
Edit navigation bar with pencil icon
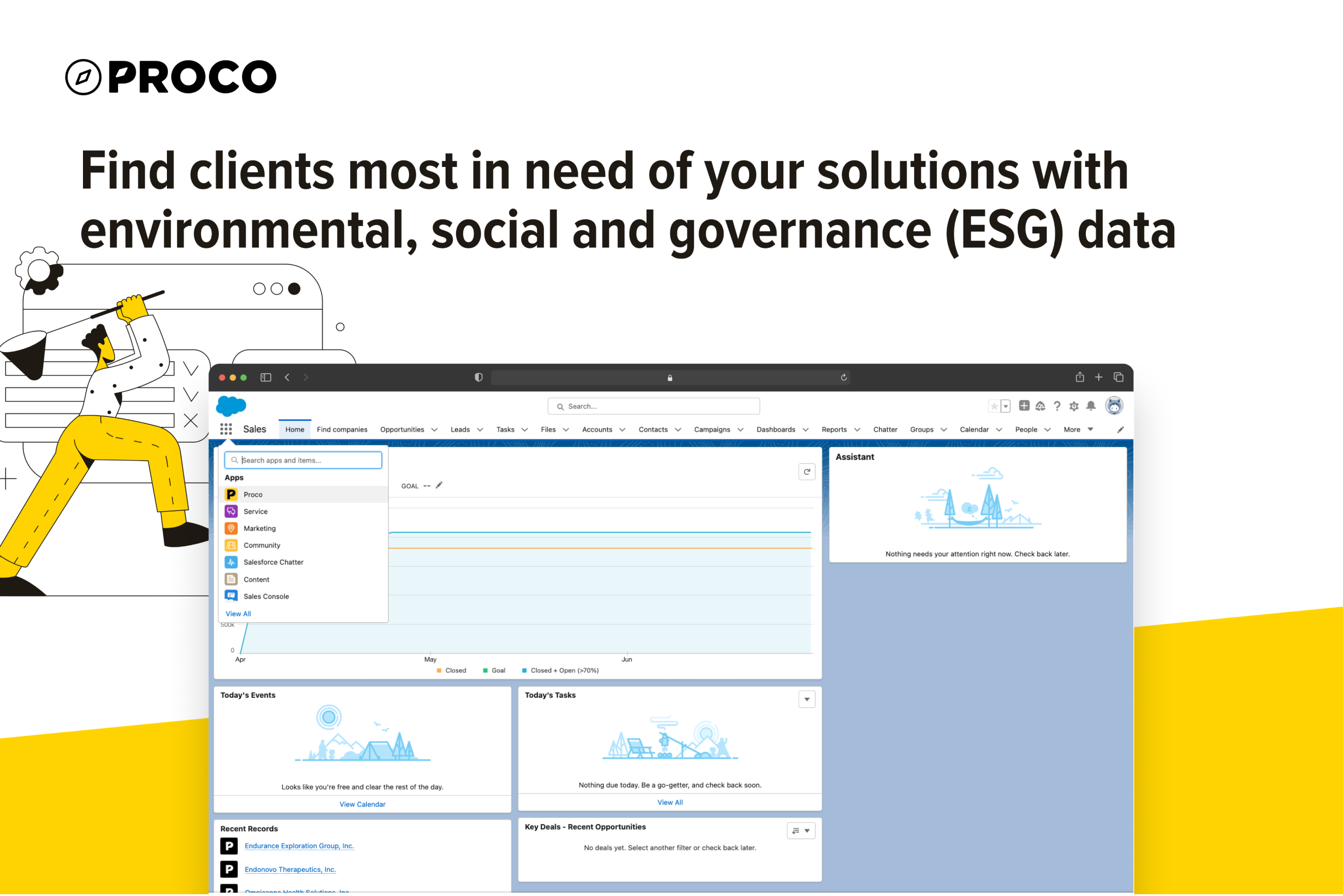1120,430
